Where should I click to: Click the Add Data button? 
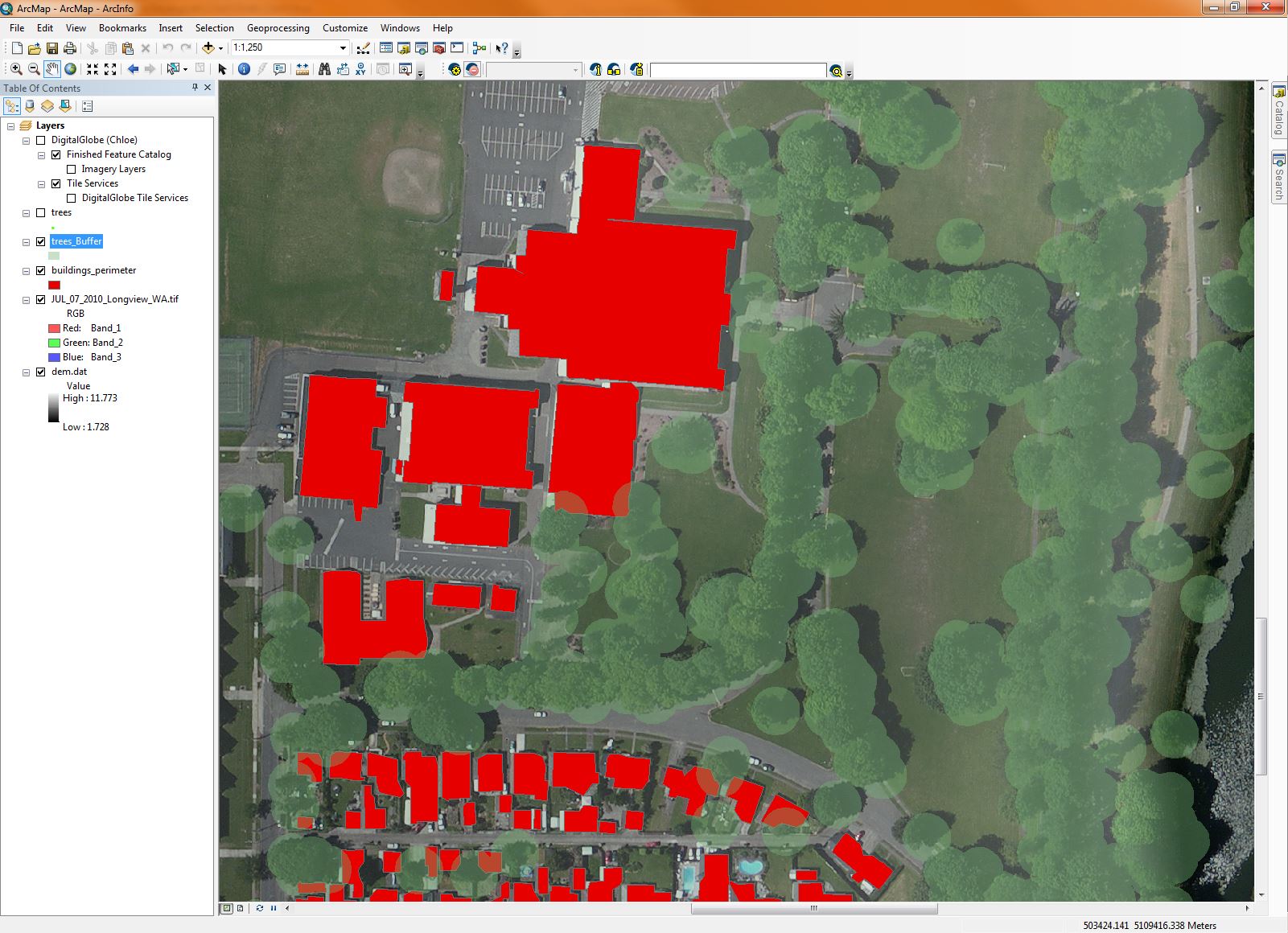coord(209,48)
